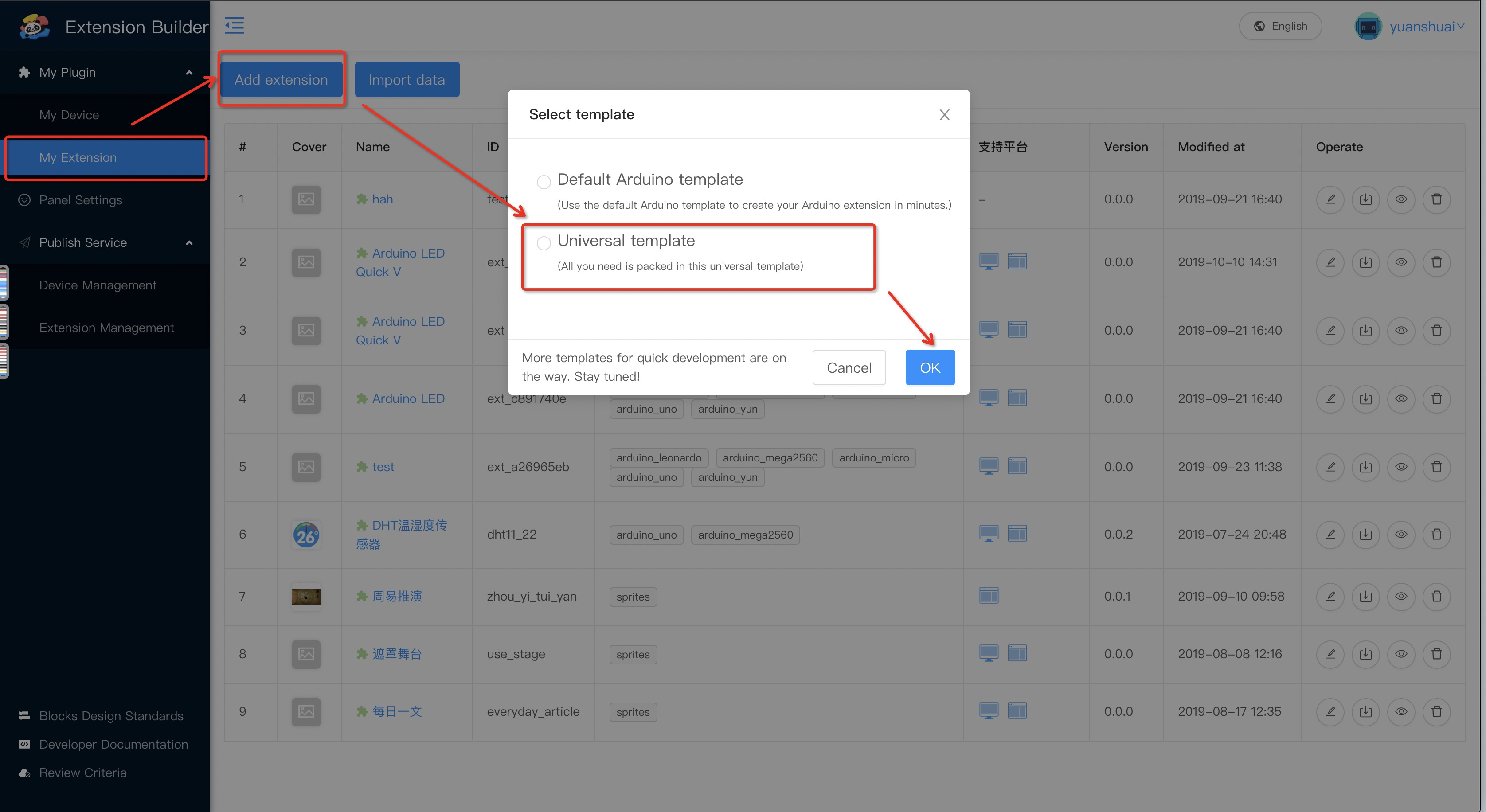Click download icon in 遮罩舞台 row

point(1365,654)
